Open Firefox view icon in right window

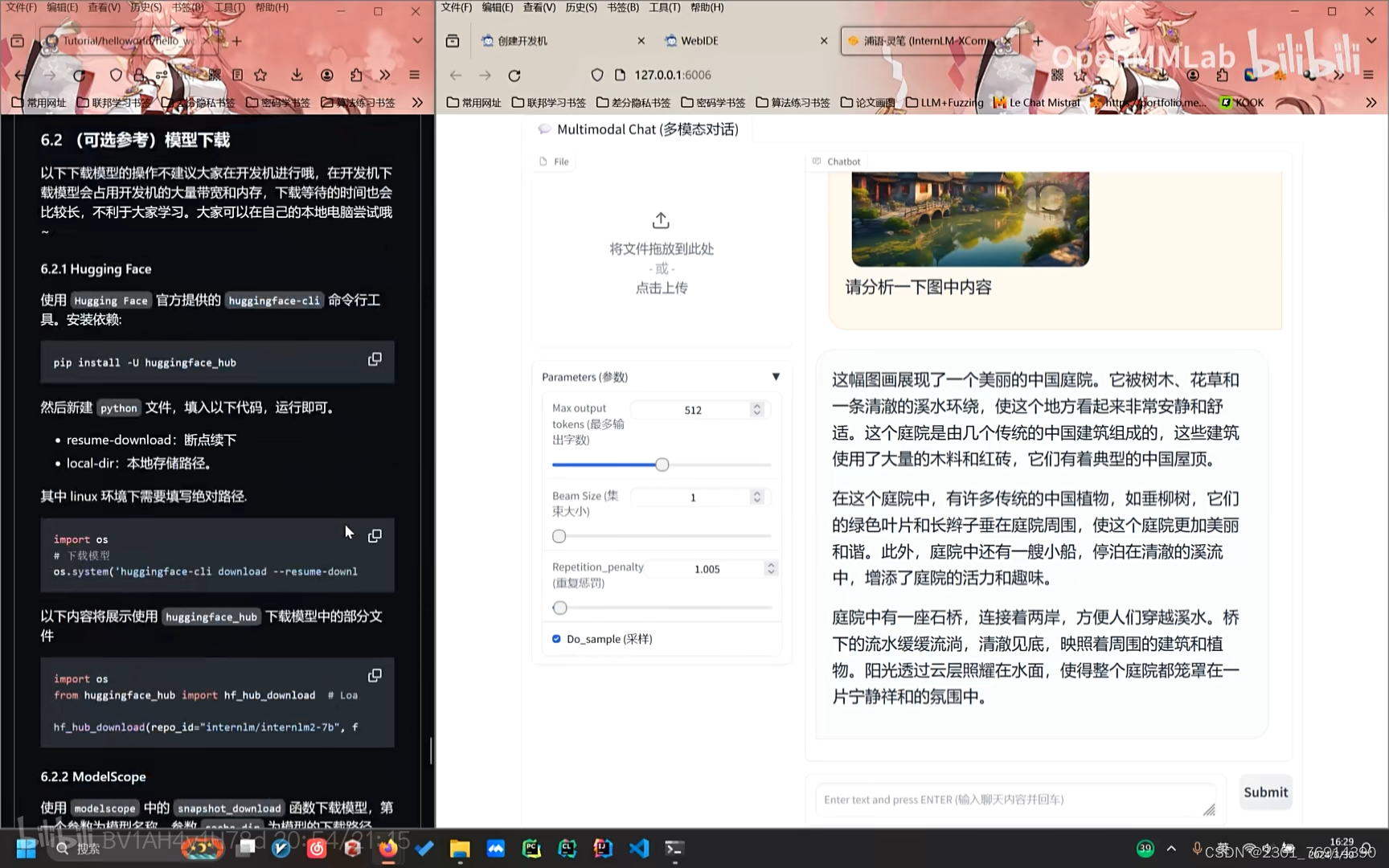tap(453, 40)
